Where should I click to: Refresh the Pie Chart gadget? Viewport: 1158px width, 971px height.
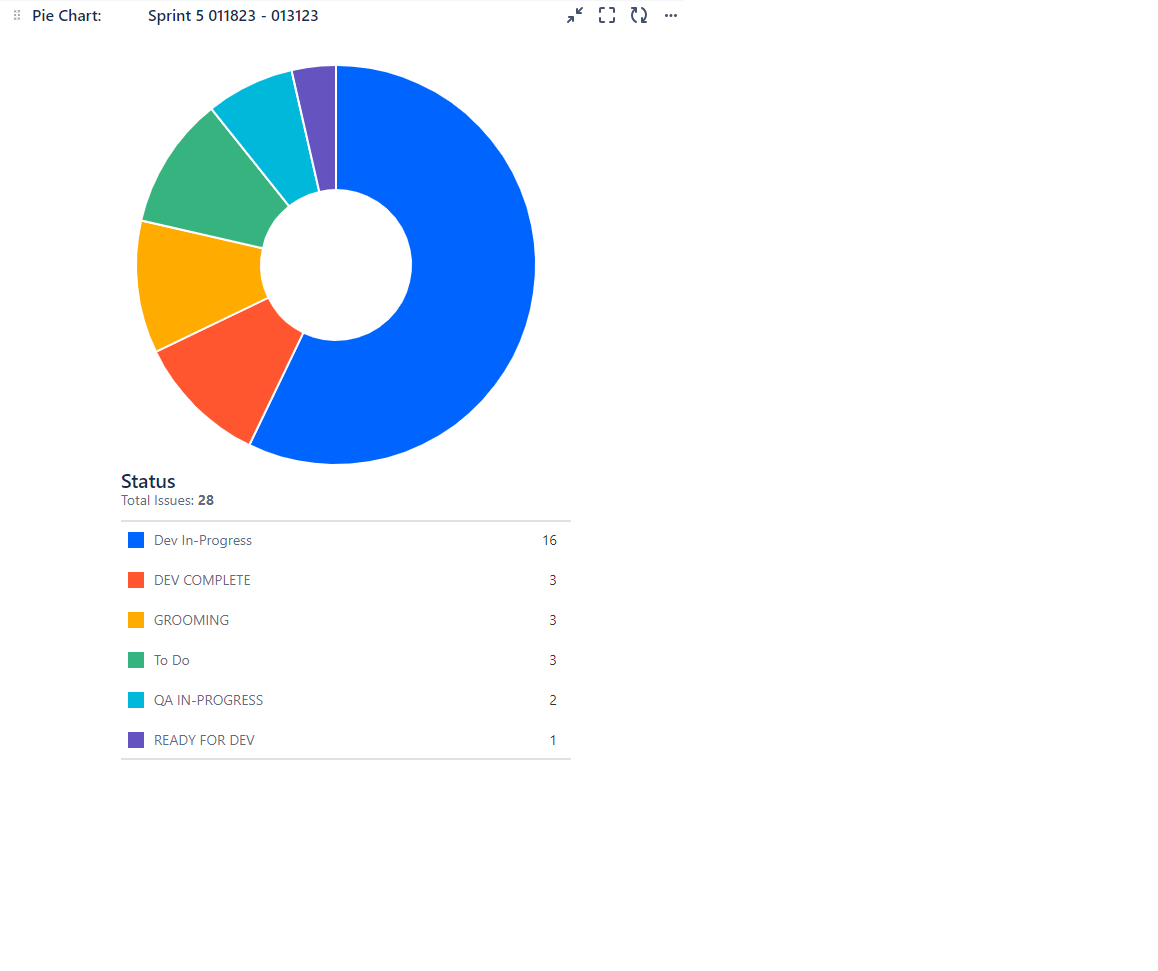639,16
